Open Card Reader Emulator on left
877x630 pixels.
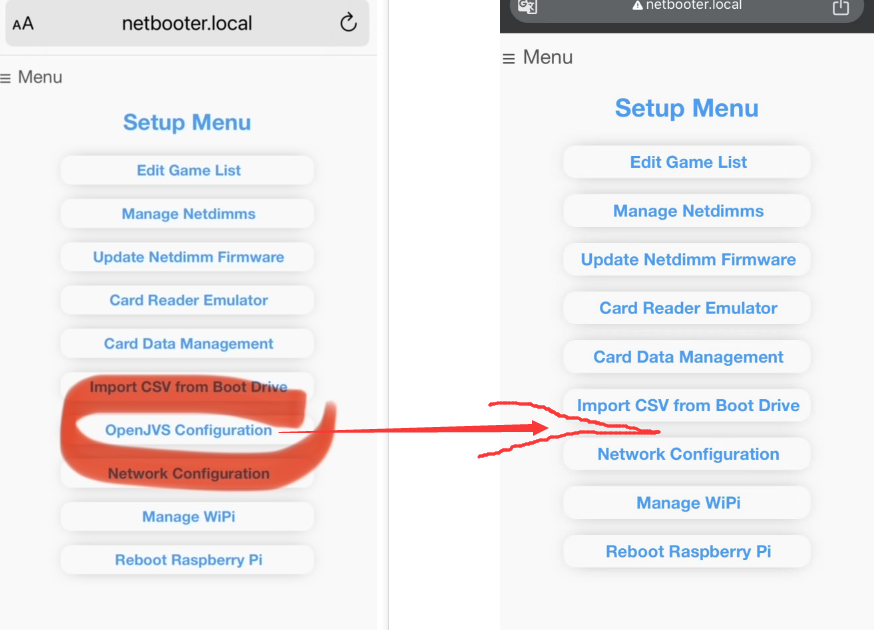pos(187,300)
